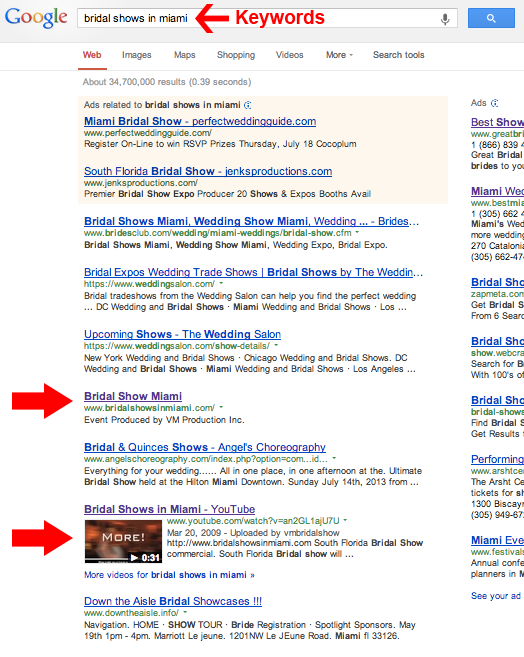524x657 pixels.
Task: Expand arrow next to https://www.weddingsalon.com/ URL
Action: (x=221, y=284)
